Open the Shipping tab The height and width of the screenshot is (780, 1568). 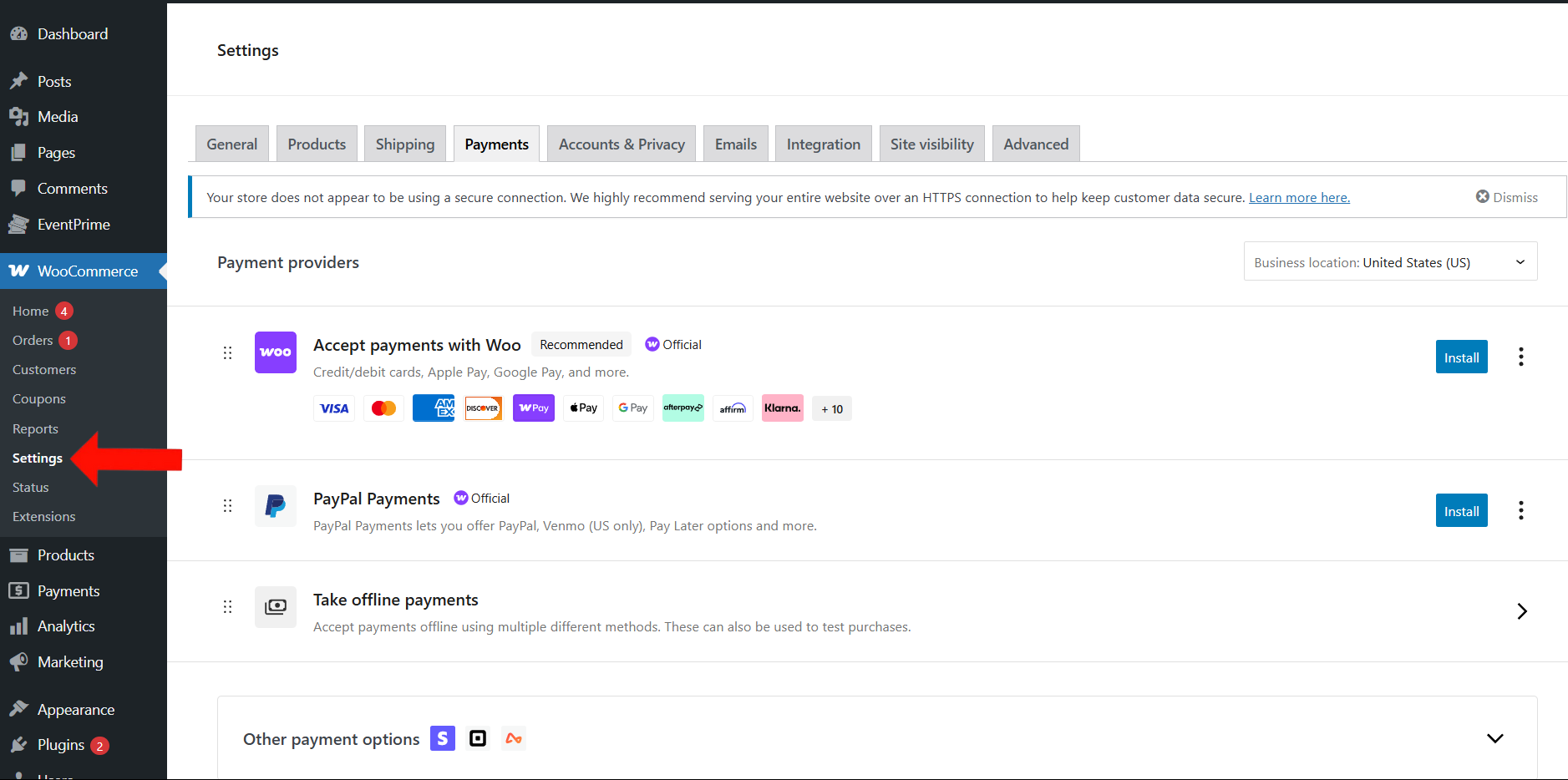[x=405, y=144]
